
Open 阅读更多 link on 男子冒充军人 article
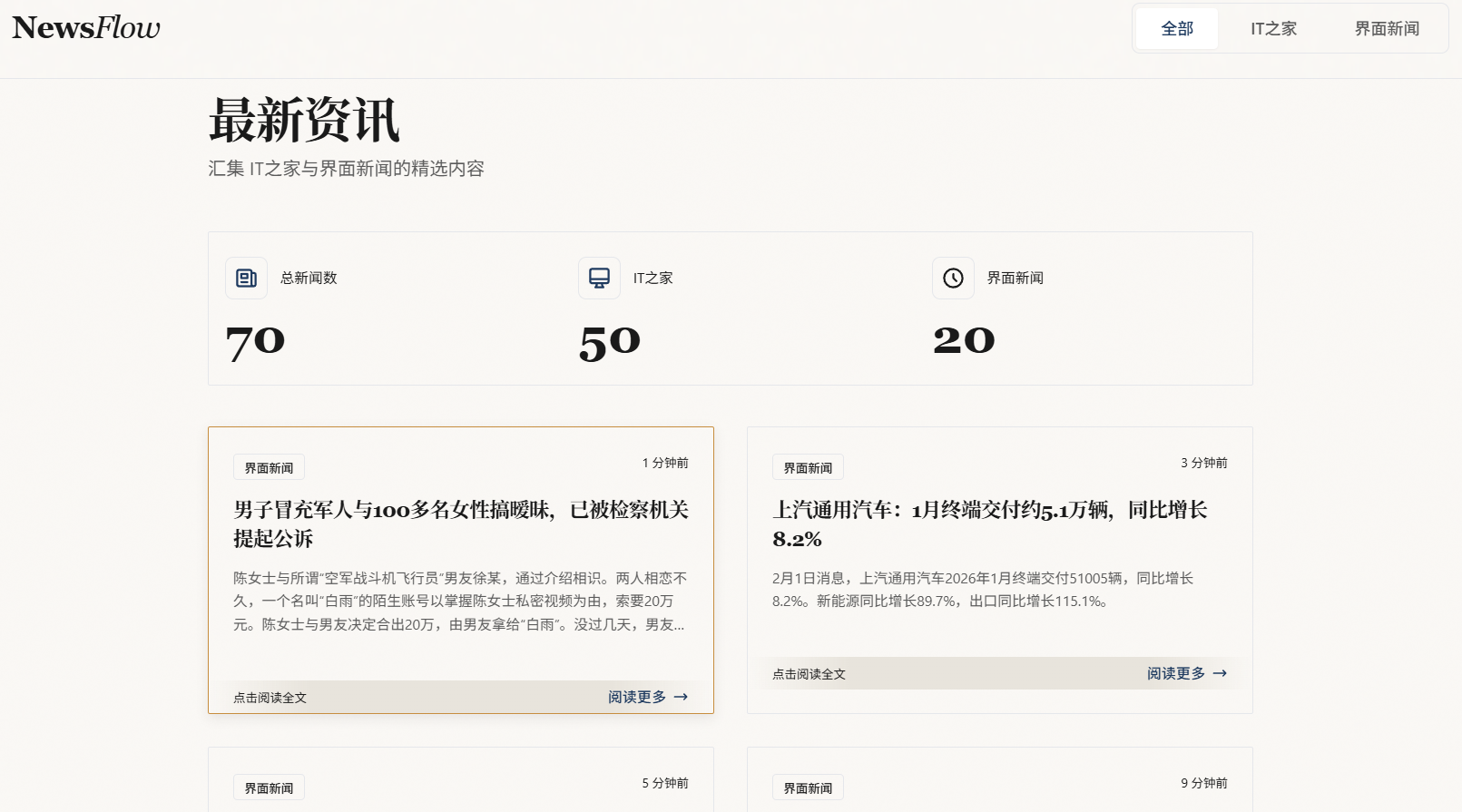coord(637,697)
